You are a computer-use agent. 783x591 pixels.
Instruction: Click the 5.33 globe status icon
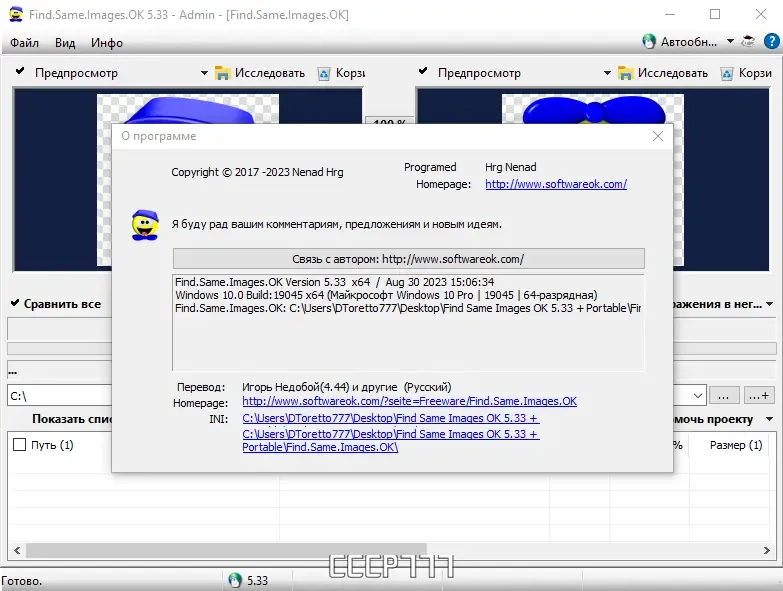click(235, 580)
